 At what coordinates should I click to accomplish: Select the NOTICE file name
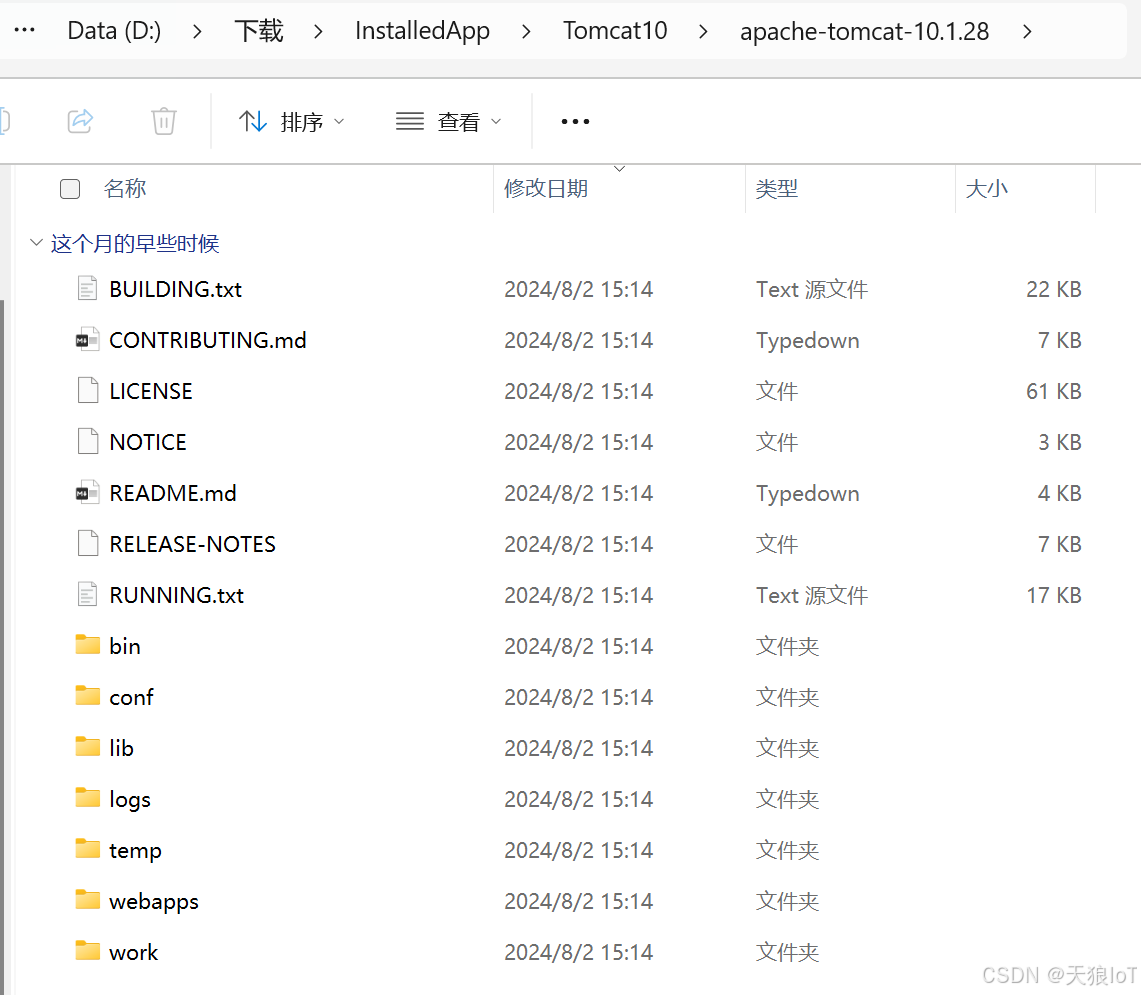click(148, 442)
